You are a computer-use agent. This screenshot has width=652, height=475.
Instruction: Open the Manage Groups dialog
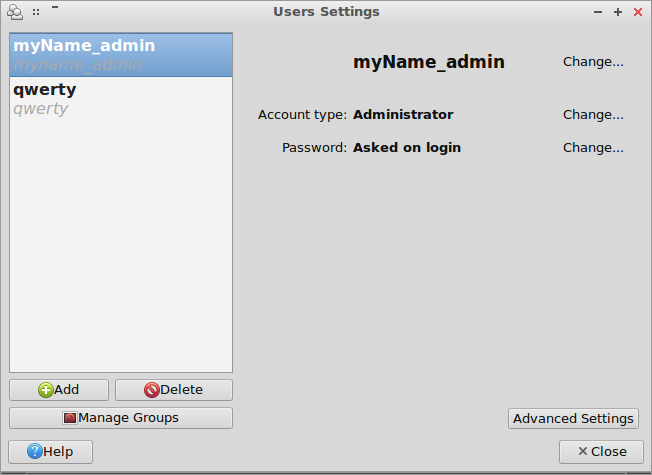[121, 418]
